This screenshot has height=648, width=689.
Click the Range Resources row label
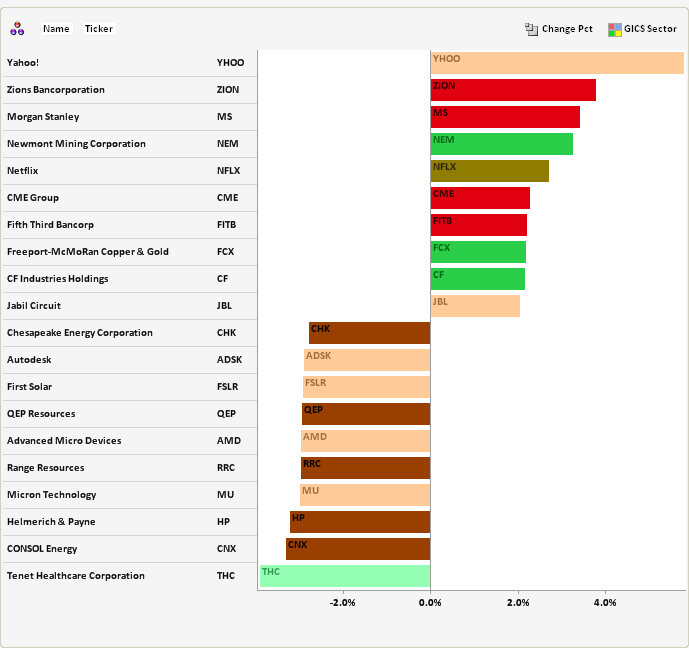(x=45, y=467)
